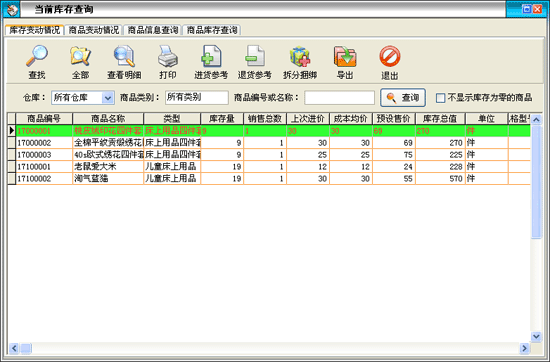Open 查看明细 details icon
Viewport: 550px width, 362px height.
(x=124, y=56)
